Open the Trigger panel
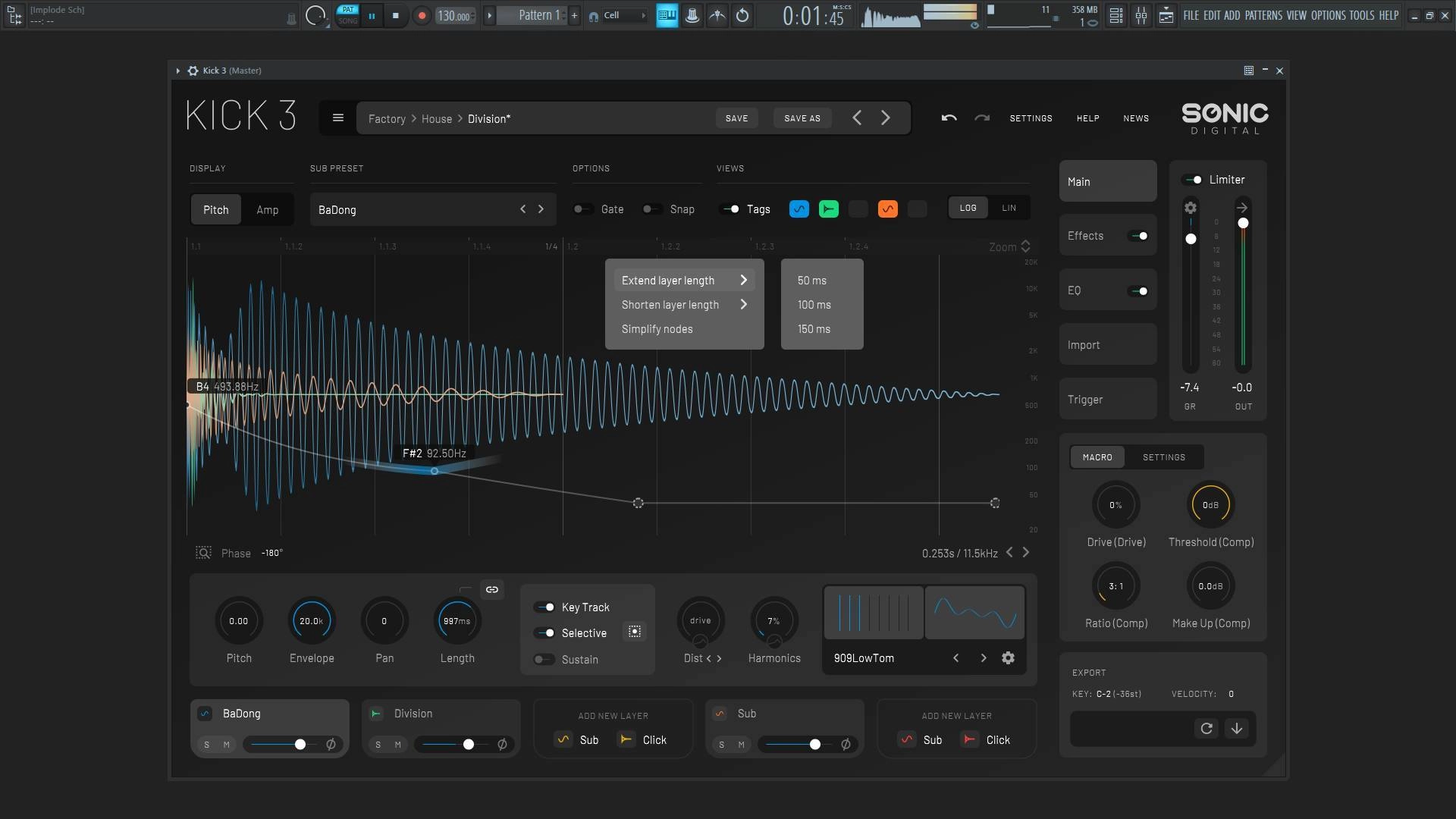This screenshot has height=819, width=1456. [x=1108, y=399]
